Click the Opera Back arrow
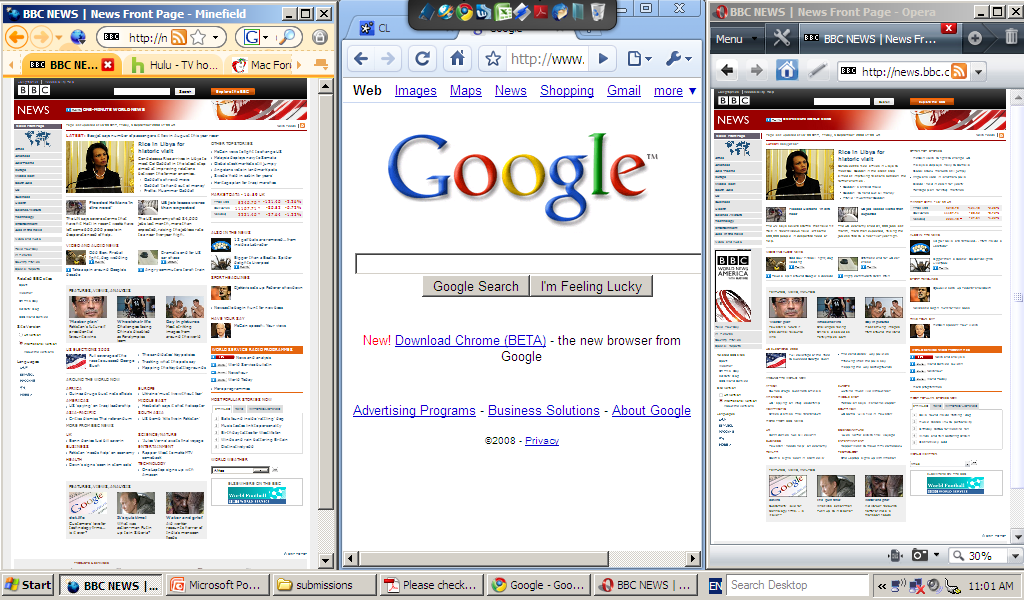Viewport: 1024px width, 600px height. [x=727, y=70]
